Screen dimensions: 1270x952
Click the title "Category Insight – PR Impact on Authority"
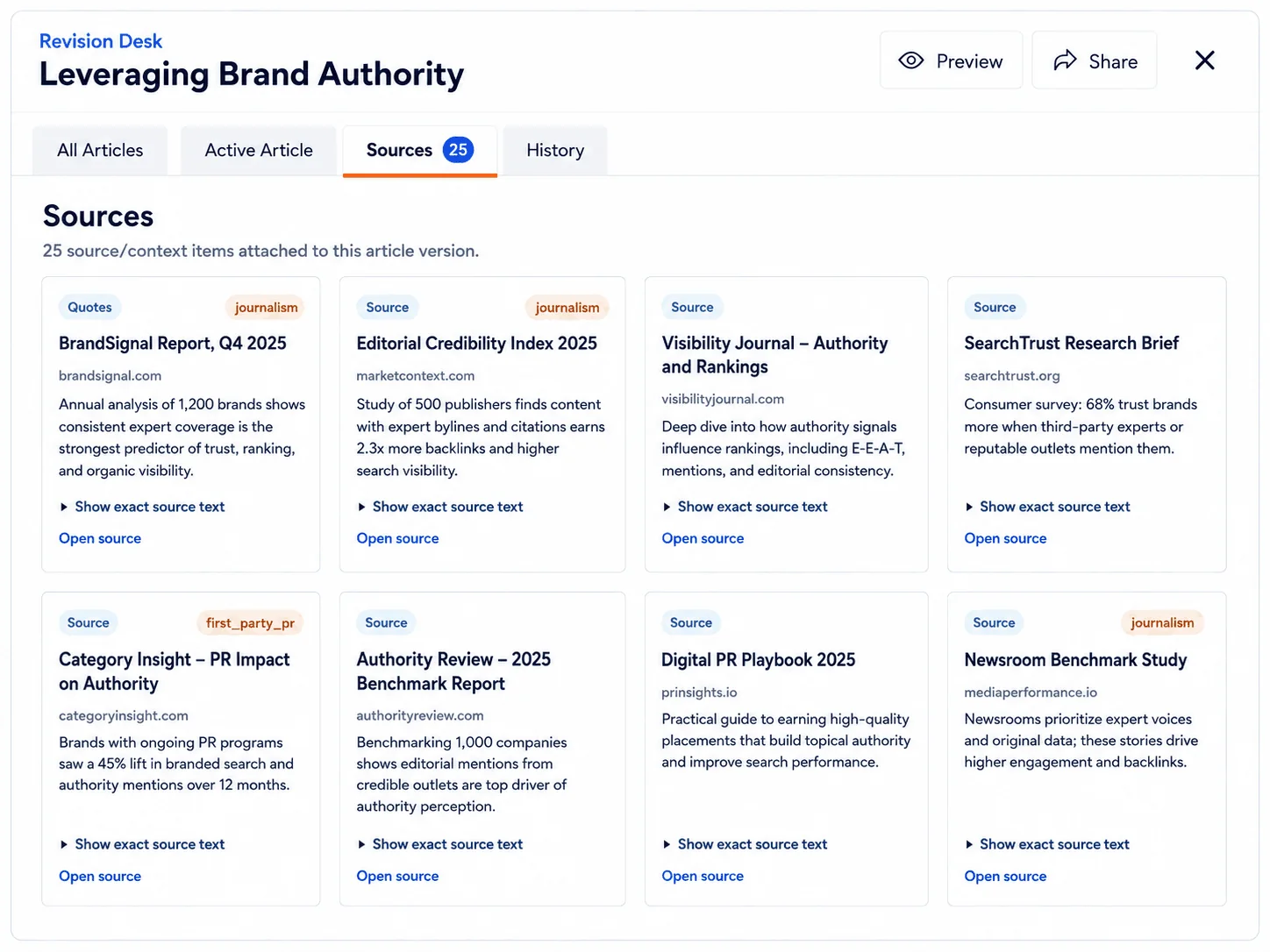(x=174, y=671)
